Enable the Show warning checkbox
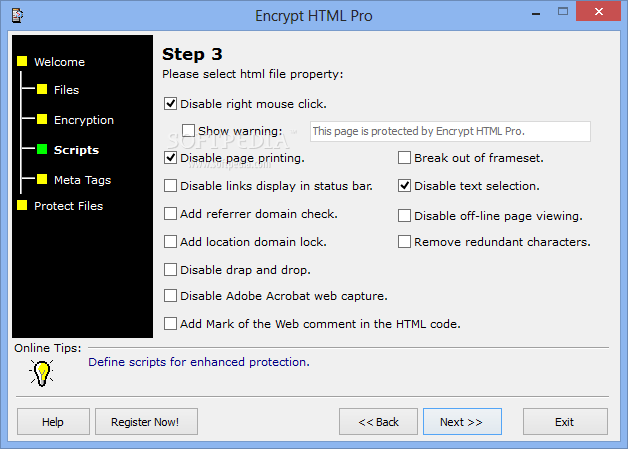This screenshot has height=449, width=628. click(x=188, y=131)
